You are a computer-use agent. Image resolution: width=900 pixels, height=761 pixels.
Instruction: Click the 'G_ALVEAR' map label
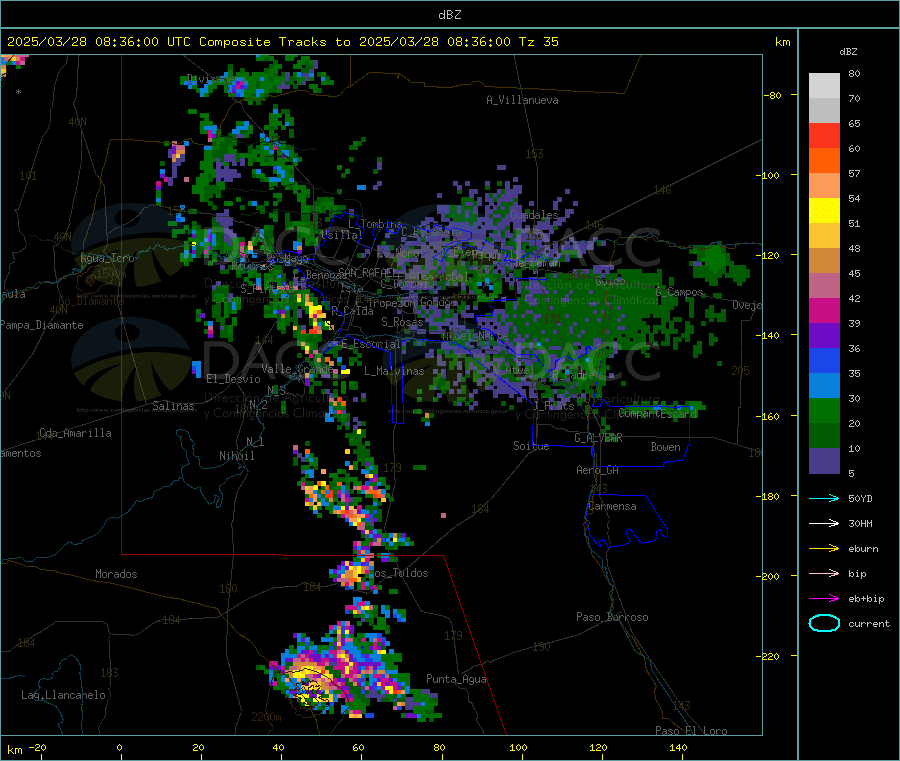click(598, 438)
